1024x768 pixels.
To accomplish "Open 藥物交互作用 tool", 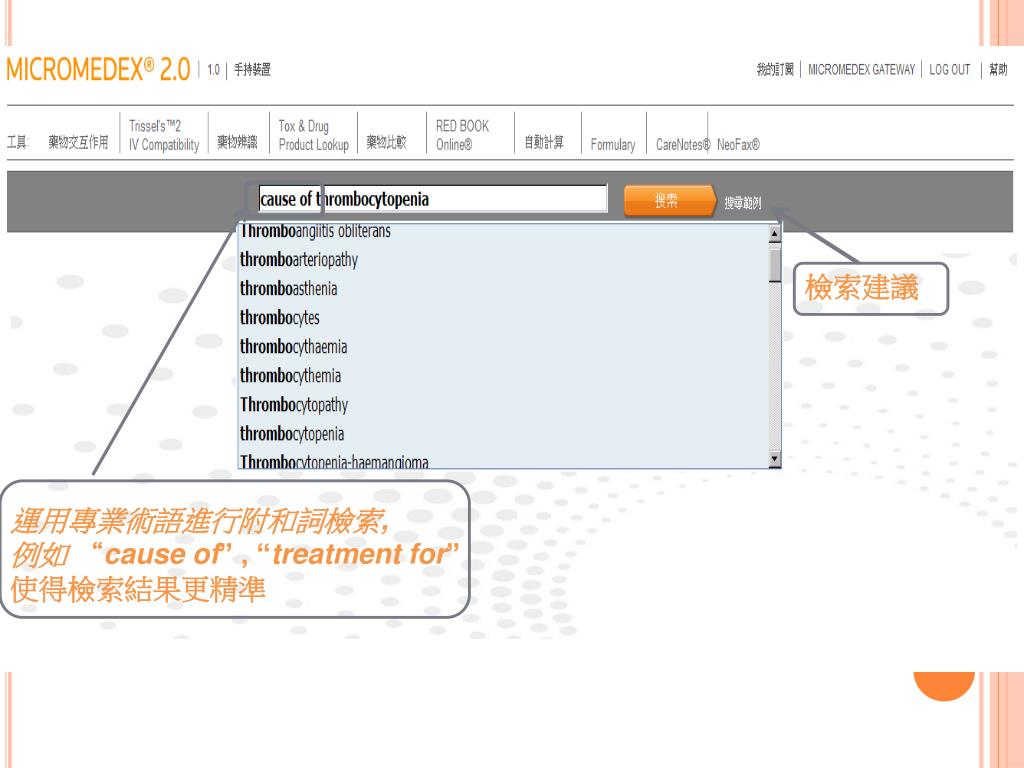I will coord(78,142).
